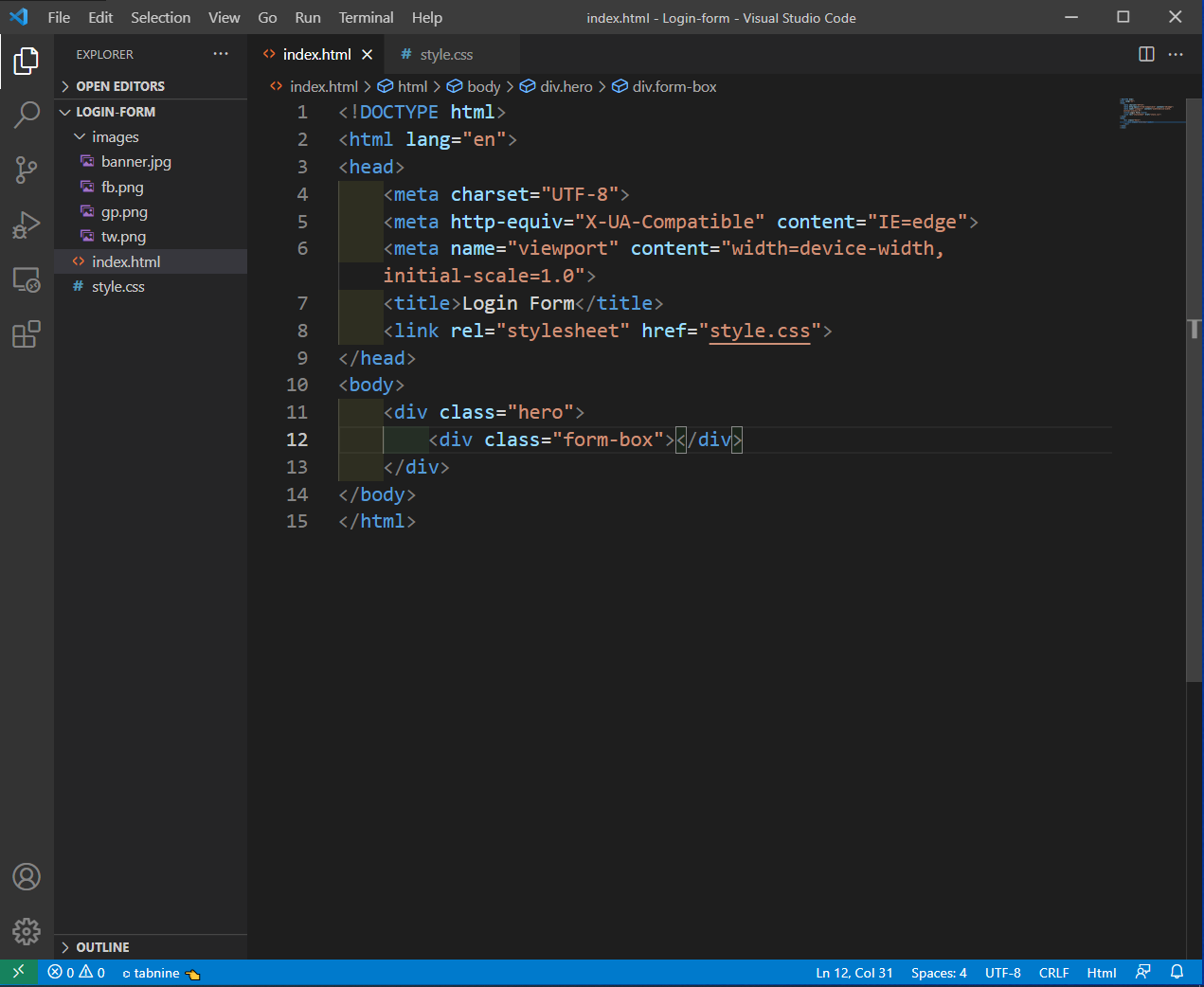
Task: Click the VS Code logo in title bar
Action: [x=19, y=16]
